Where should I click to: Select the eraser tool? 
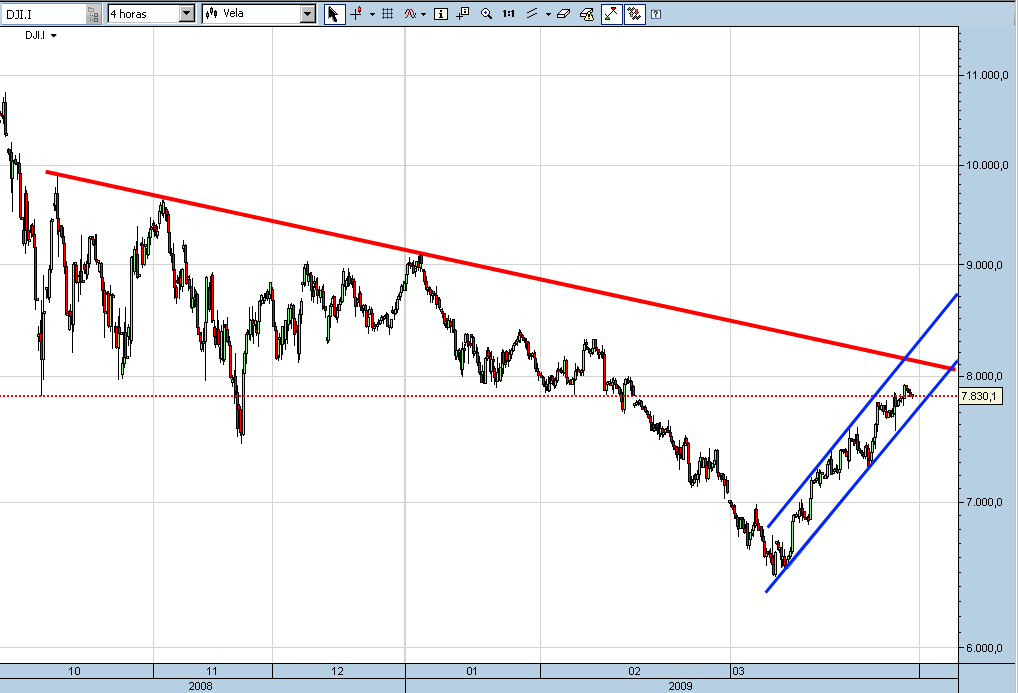[x=563, y=14]
